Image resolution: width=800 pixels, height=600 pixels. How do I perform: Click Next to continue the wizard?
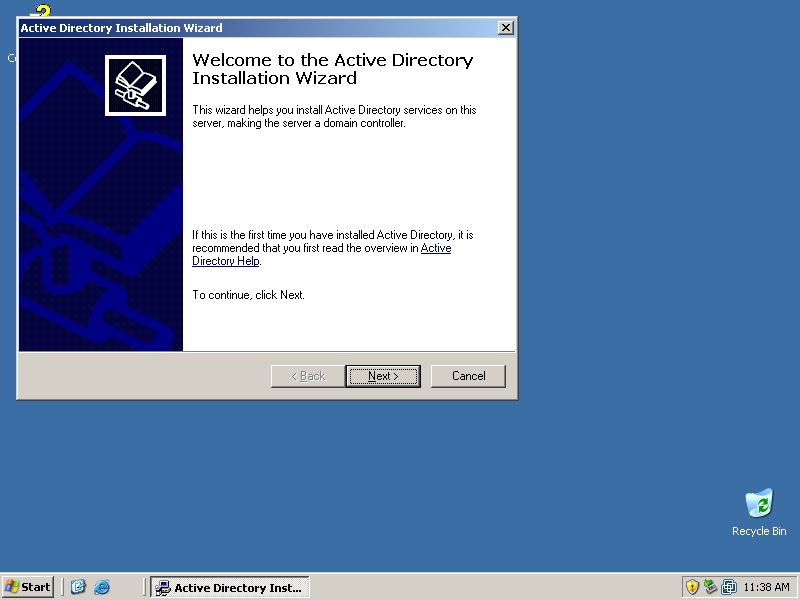383,376
